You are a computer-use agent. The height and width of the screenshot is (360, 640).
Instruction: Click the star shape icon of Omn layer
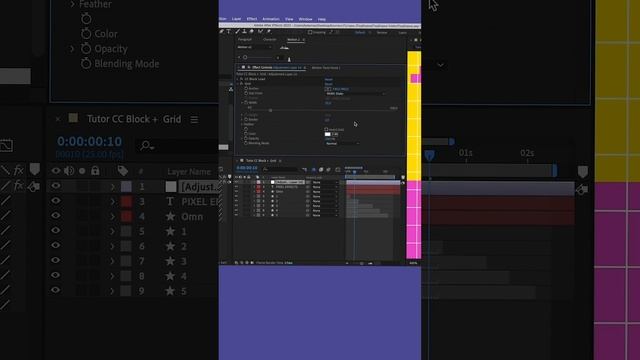click(170, 216)
